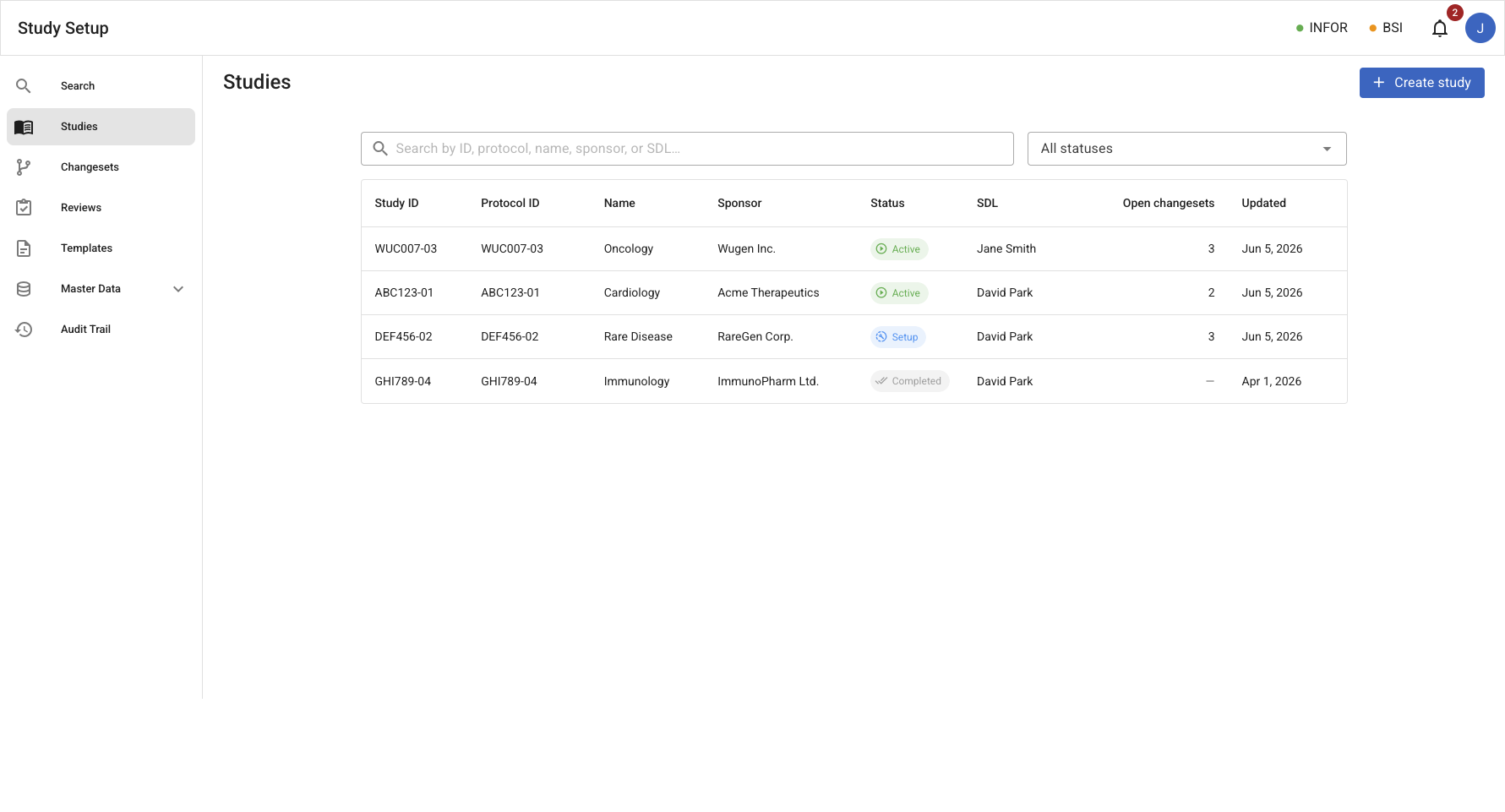Open Master Data menu item

[x=101, y=289]
